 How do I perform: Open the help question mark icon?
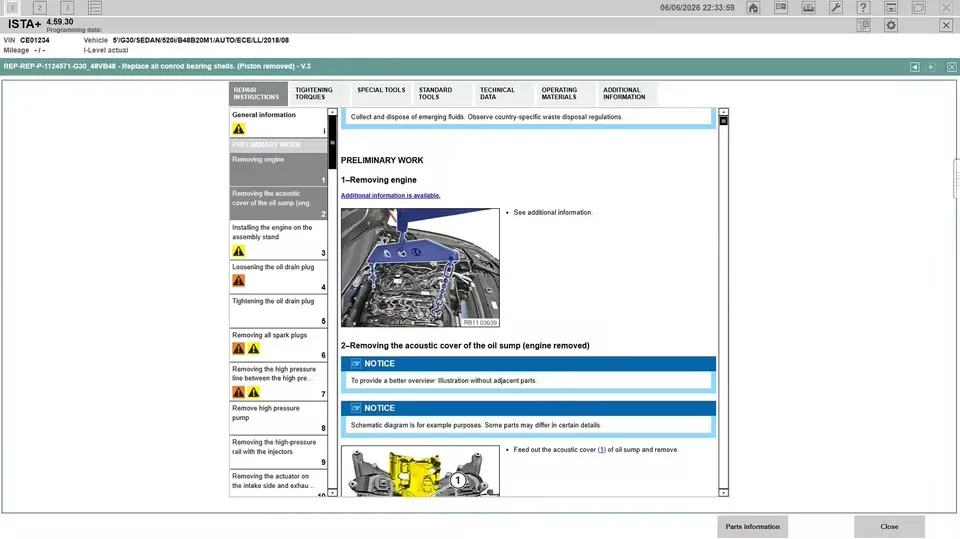863,8
